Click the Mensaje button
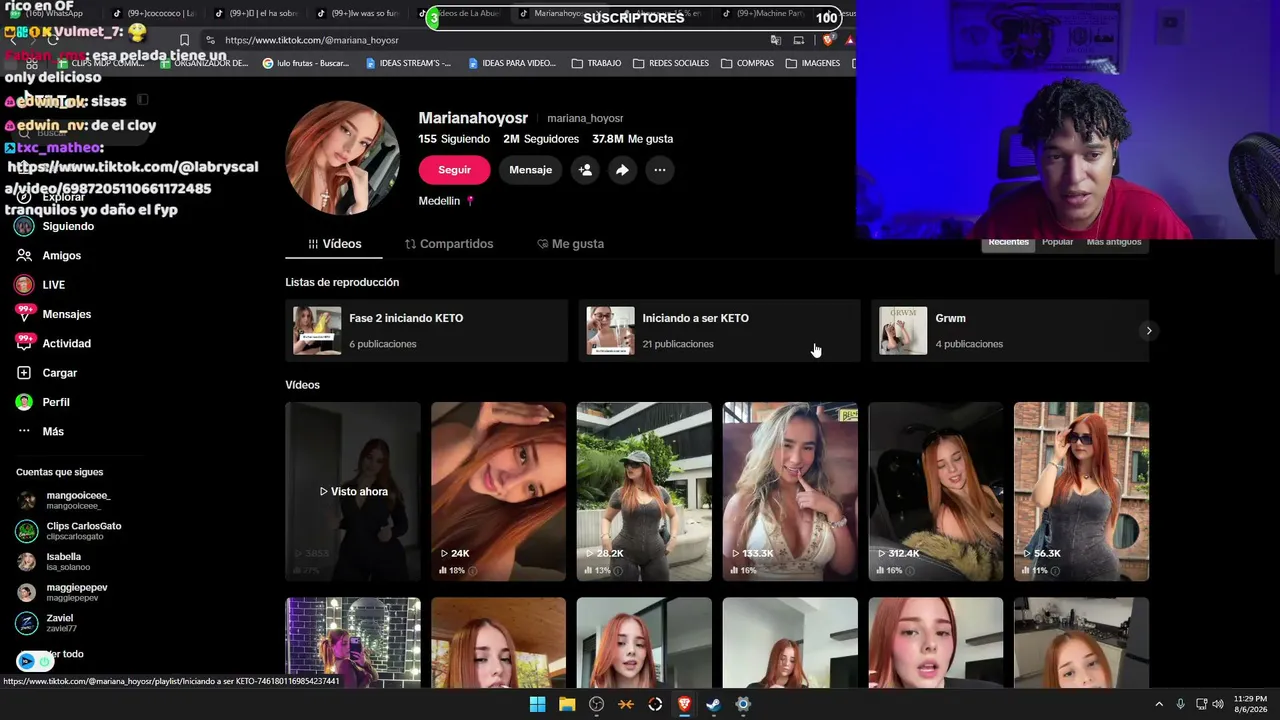 point(530,170)
